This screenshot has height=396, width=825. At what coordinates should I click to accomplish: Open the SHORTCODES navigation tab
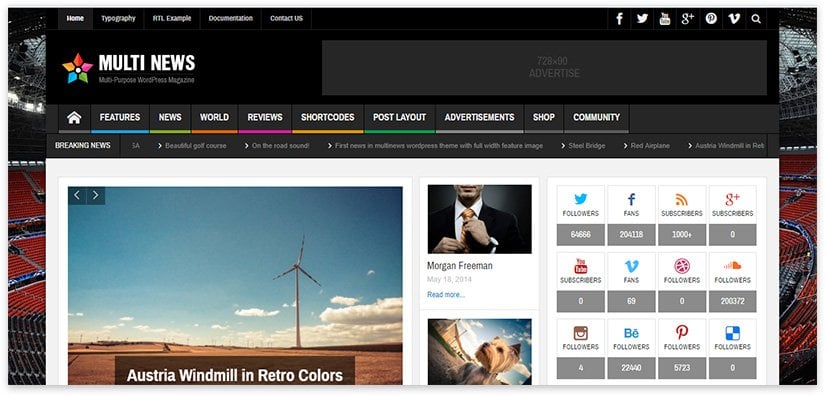click(327, 117)
